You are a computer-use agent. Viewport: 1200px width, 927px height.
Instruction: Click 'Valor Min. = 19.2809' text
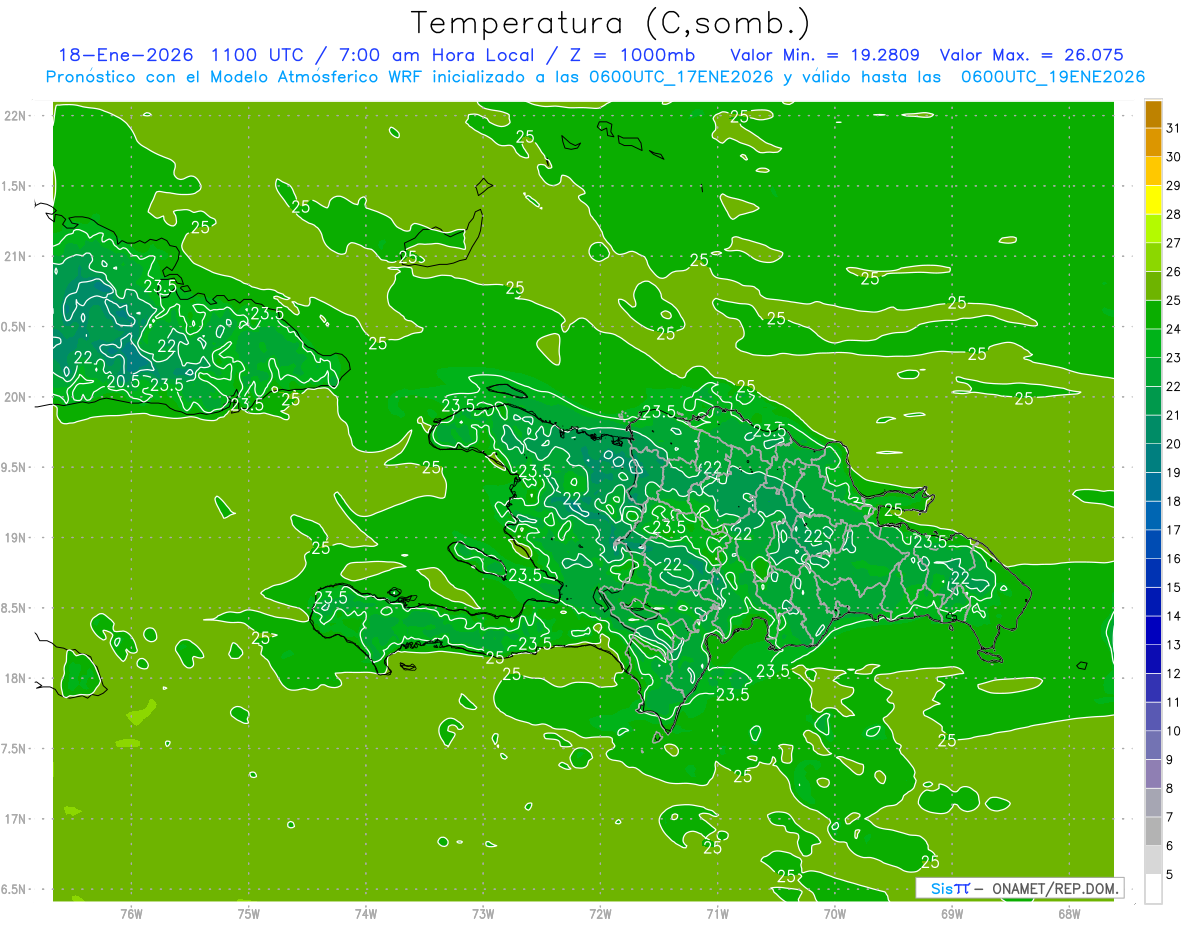click(825, 55)
